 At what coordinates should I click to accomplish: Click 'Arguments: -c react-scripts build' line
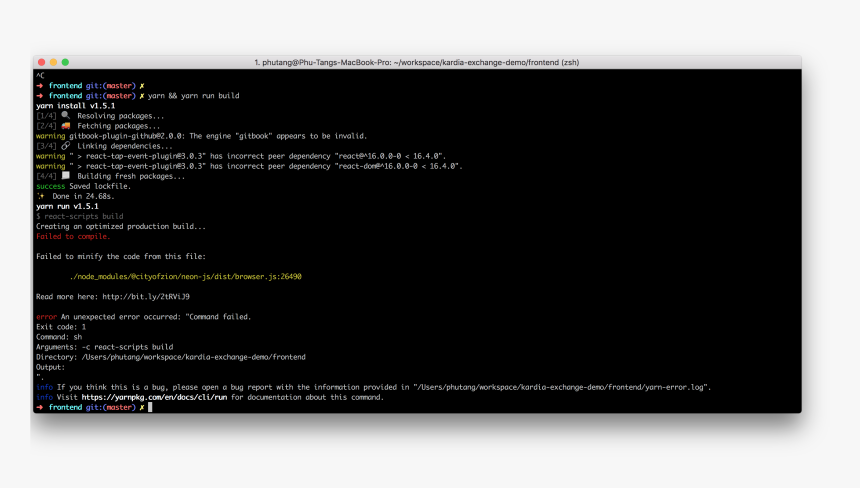(104, 347)
